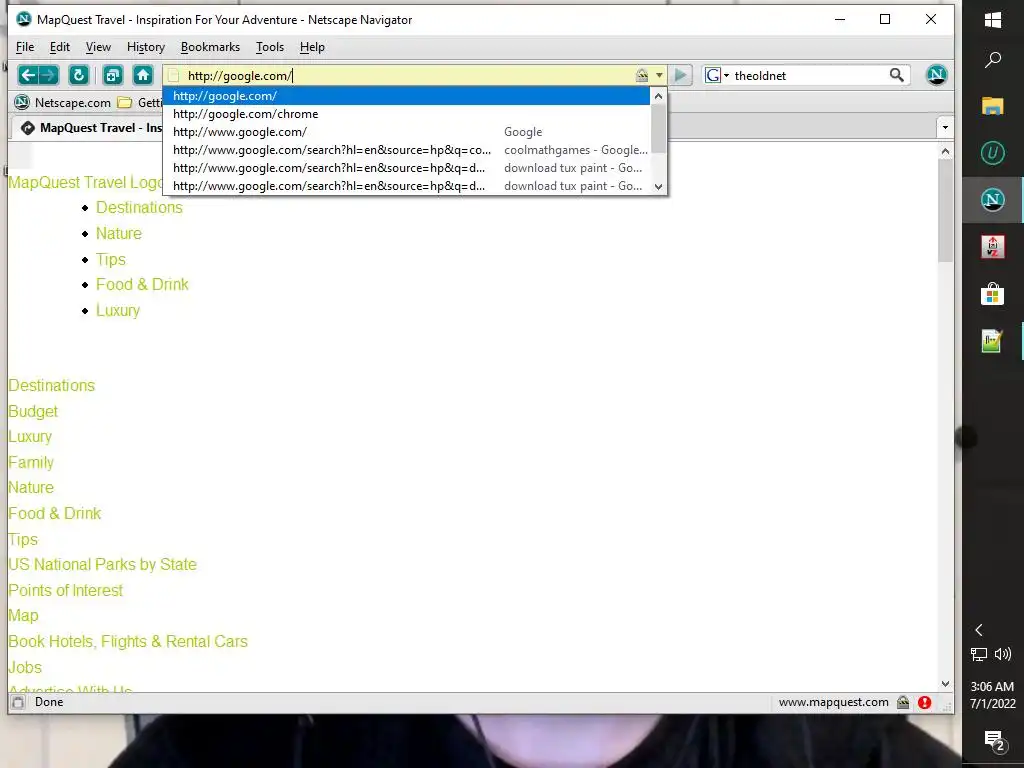Viewport: 1024px width, 768px height.
Task: Select http://www.google.com/ Google suggestion
Action: pos(407,132)
